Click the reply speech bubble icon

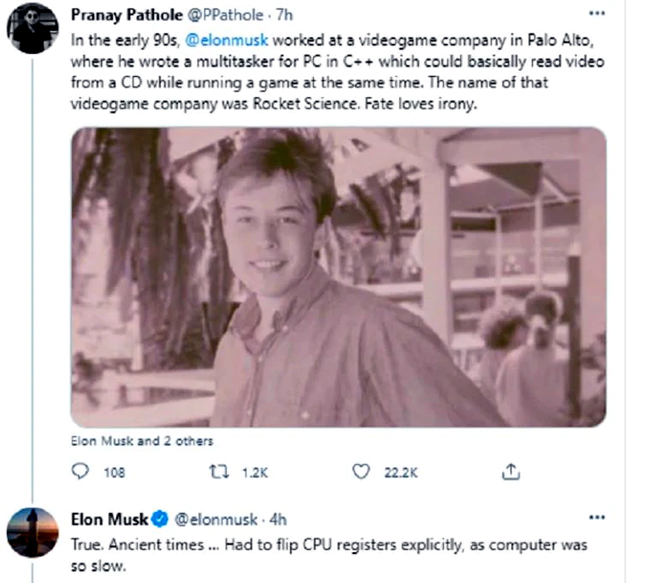tap(81, 471)
